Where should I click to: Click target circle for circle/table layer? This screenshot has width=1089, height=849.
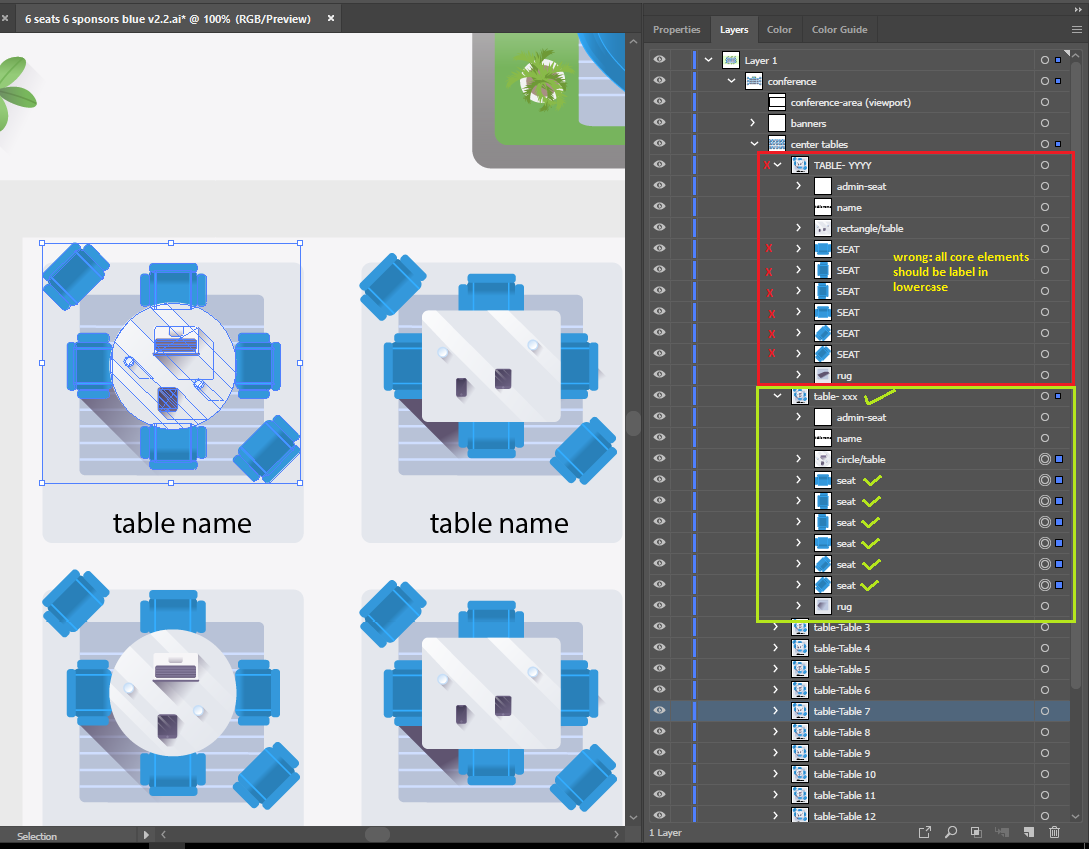1044,460
